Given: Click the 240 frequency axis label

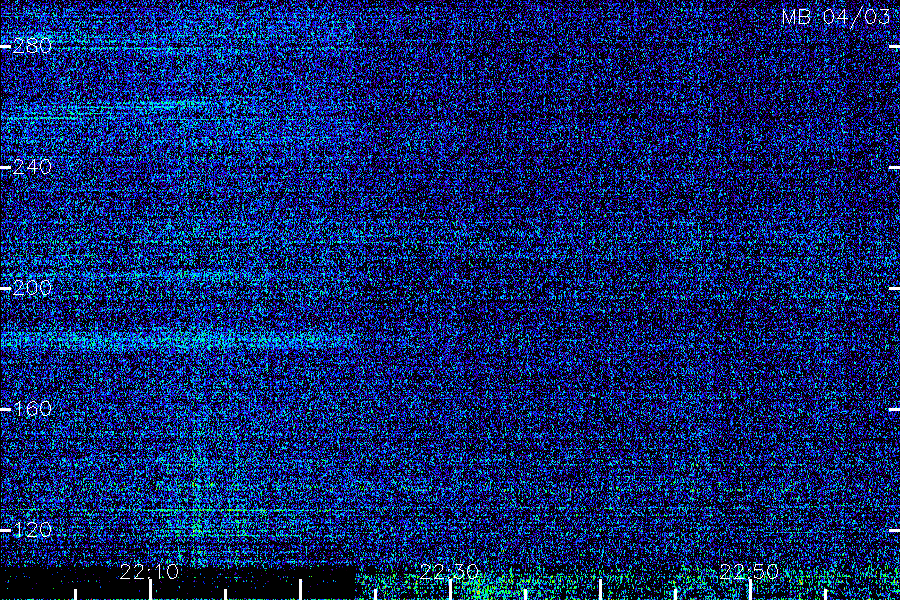Looking at the screenshot, I should point(32,167).
